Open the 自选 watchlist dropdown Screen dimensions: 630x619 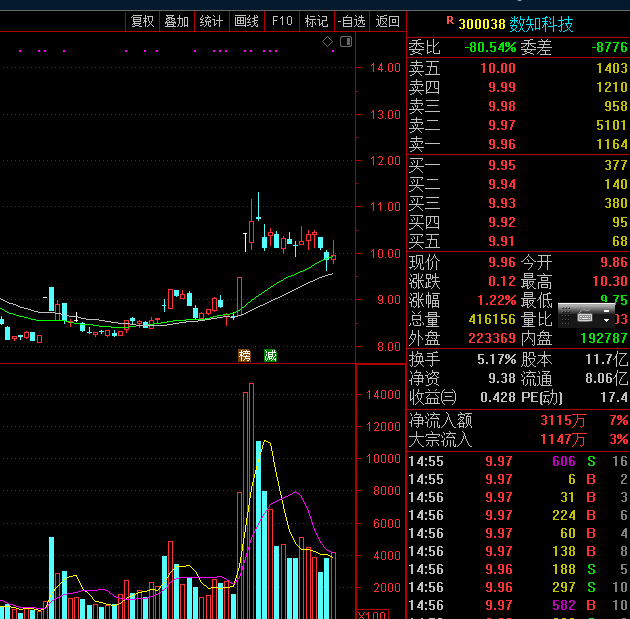click(351, 21)
